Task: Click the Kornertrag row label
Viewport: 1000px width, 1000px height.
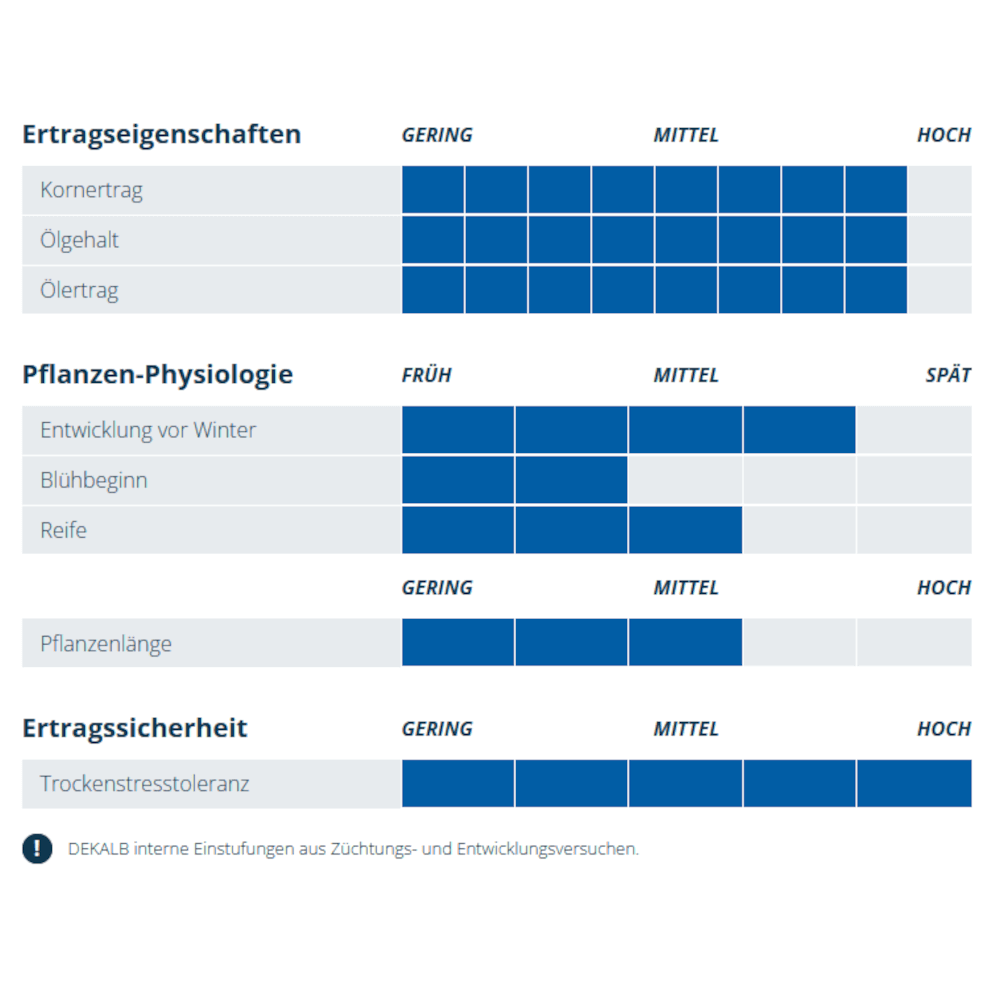Action: pos(91,190)
